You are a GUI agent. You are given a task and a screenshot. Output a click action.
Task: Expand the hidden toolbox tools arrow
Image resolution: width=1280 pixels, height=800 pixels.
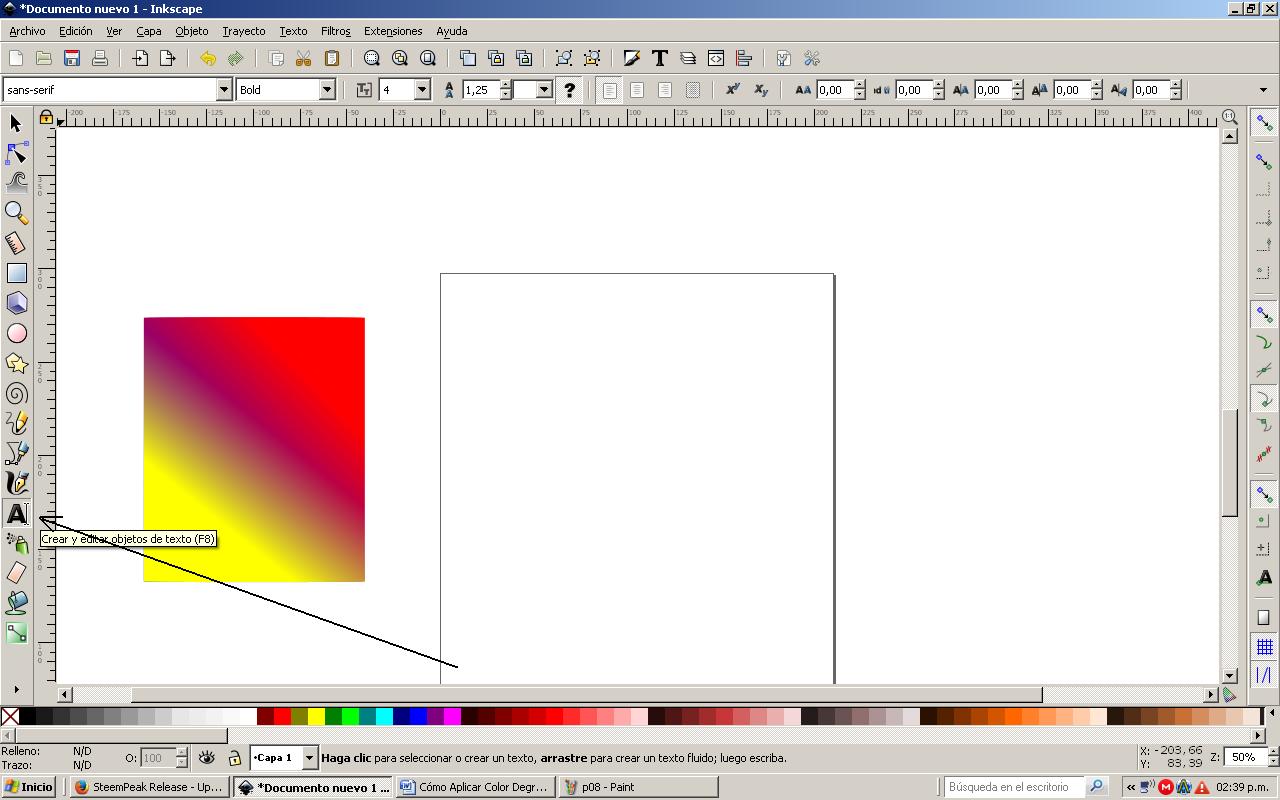pyautogui.click(x=16, y=689)
